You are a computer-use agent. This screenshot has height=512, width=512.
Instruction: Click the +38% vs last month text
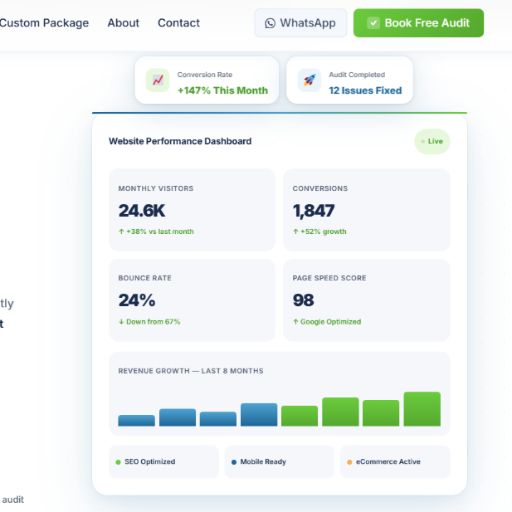click(156, 231)
